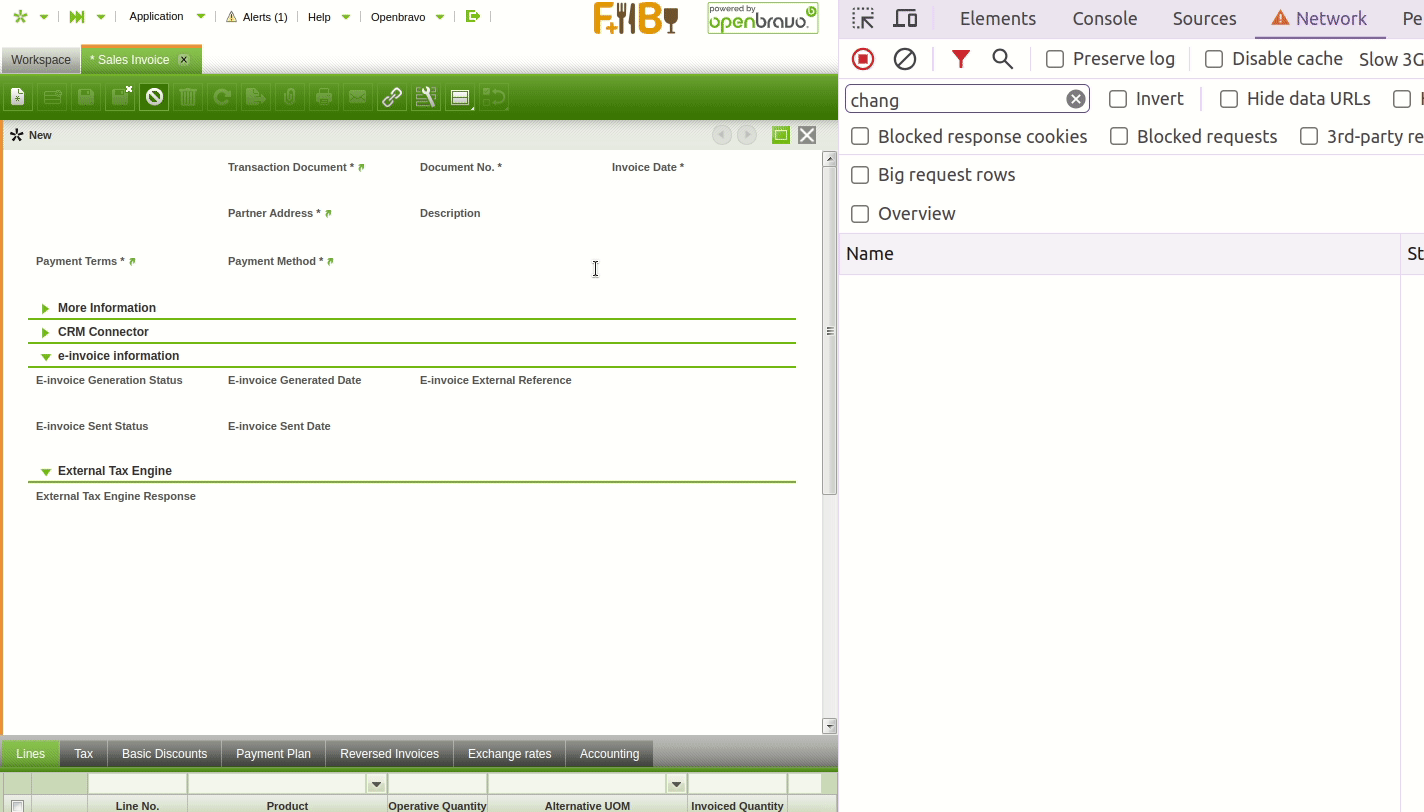The width and height of the screenshot is (1424, 812).
Task: Click the chain link toolbar icon
Action: [392, 97]
